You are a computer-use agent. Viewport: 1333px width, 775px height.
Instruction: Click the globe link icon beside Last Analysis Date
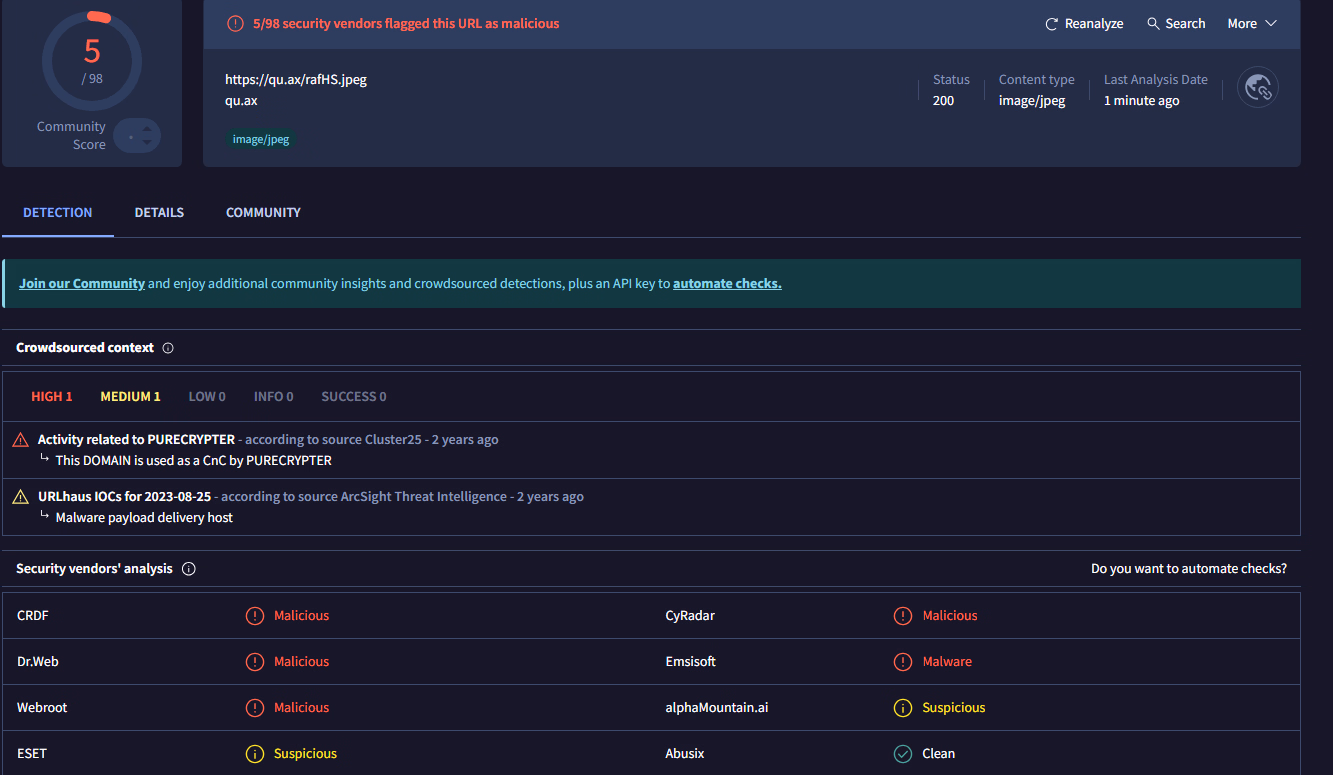click(x=1257, y=88)
